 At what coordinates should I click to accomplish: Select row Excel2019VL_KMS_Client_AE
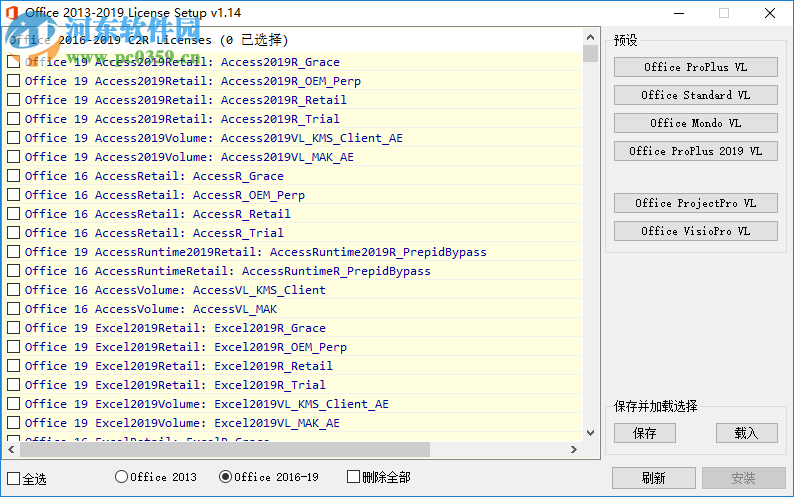click(293, 404)
